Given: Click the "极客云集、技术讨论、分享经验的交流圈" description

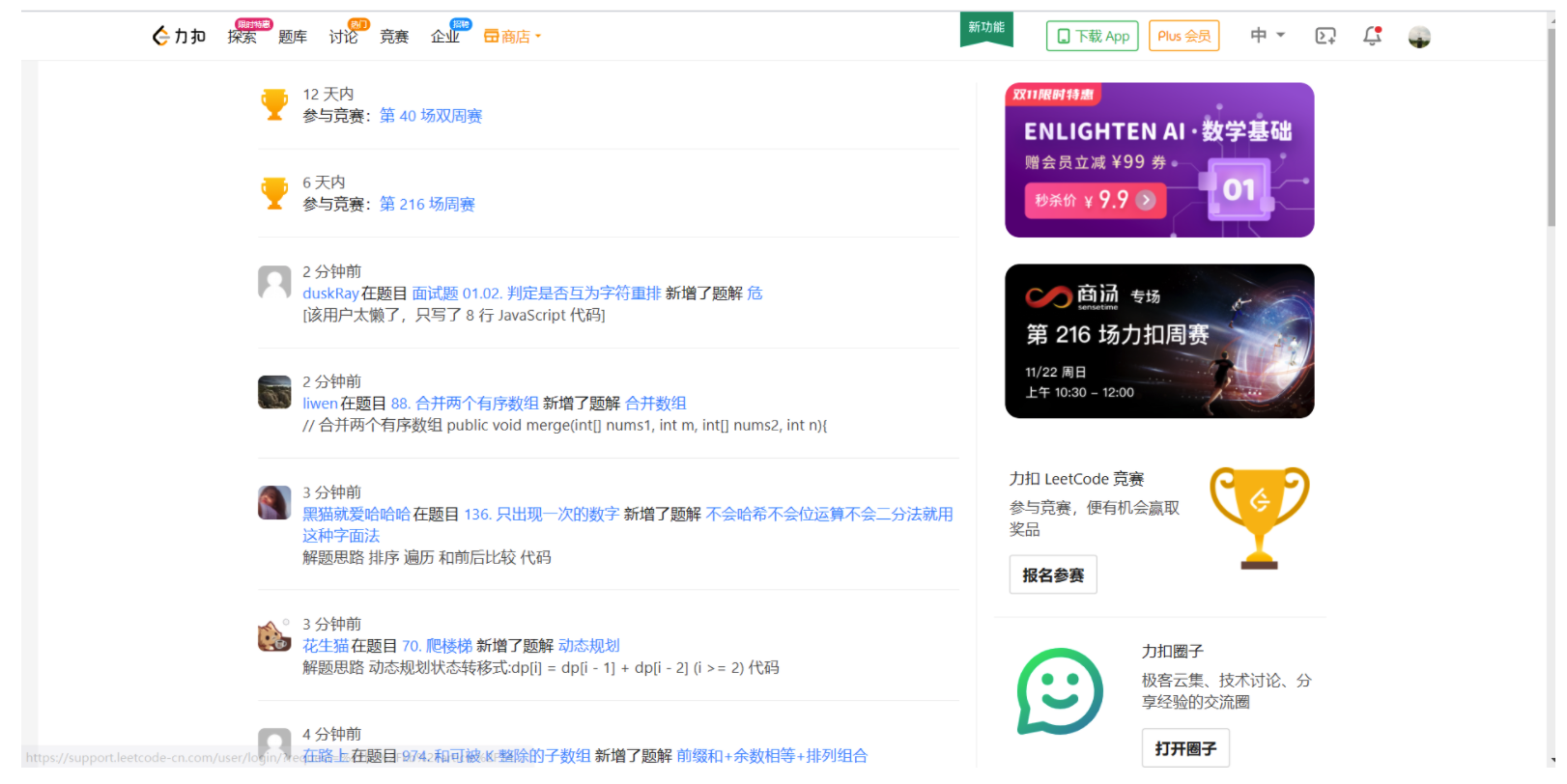Looking at the screenshot, I should (x=1226, y=691).
